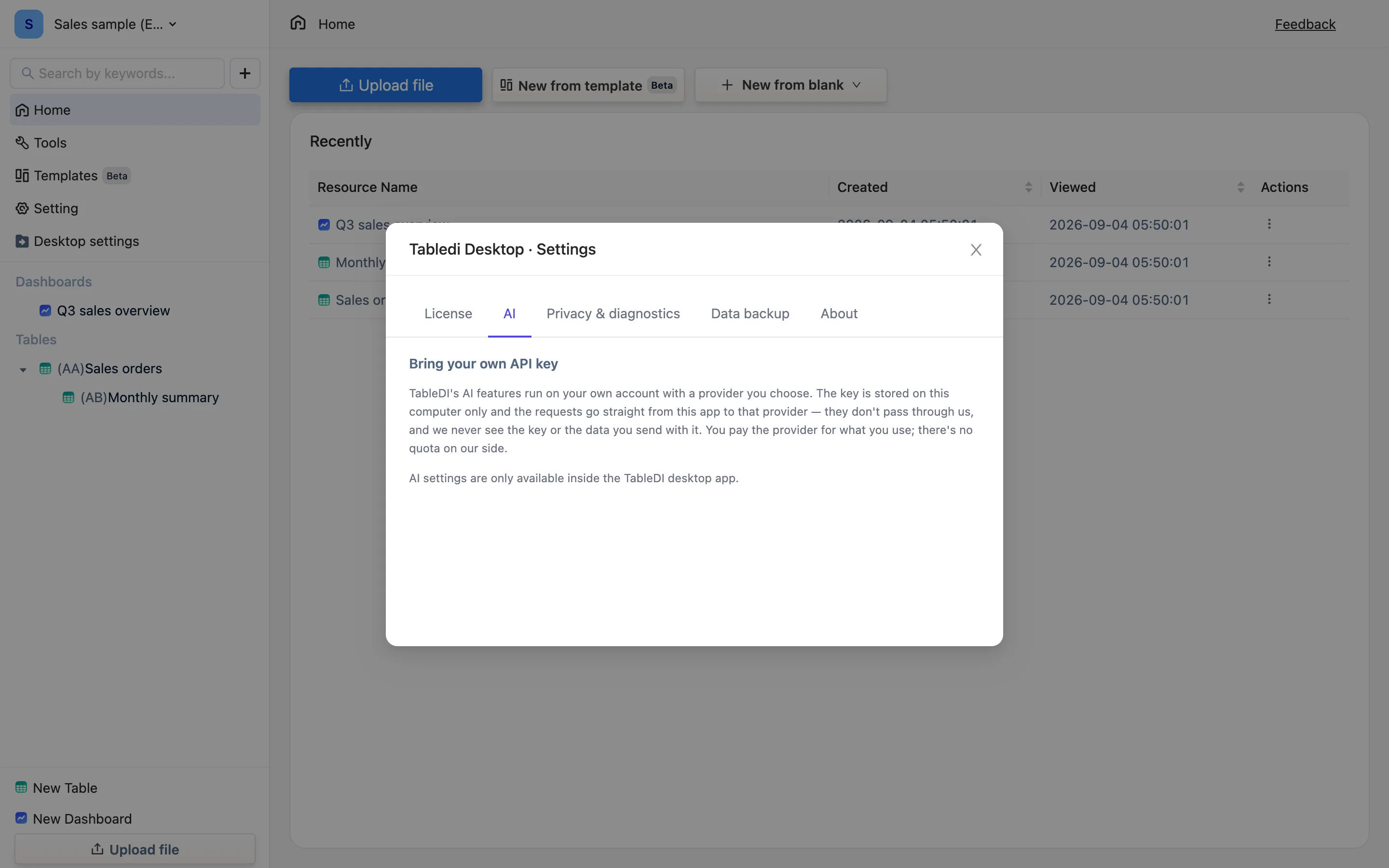Image resolution: width=1389 pixels, height=868 pixels.
Task: Click the Q3 sales row dashboard icon
Action: click(x=324, y=224)
